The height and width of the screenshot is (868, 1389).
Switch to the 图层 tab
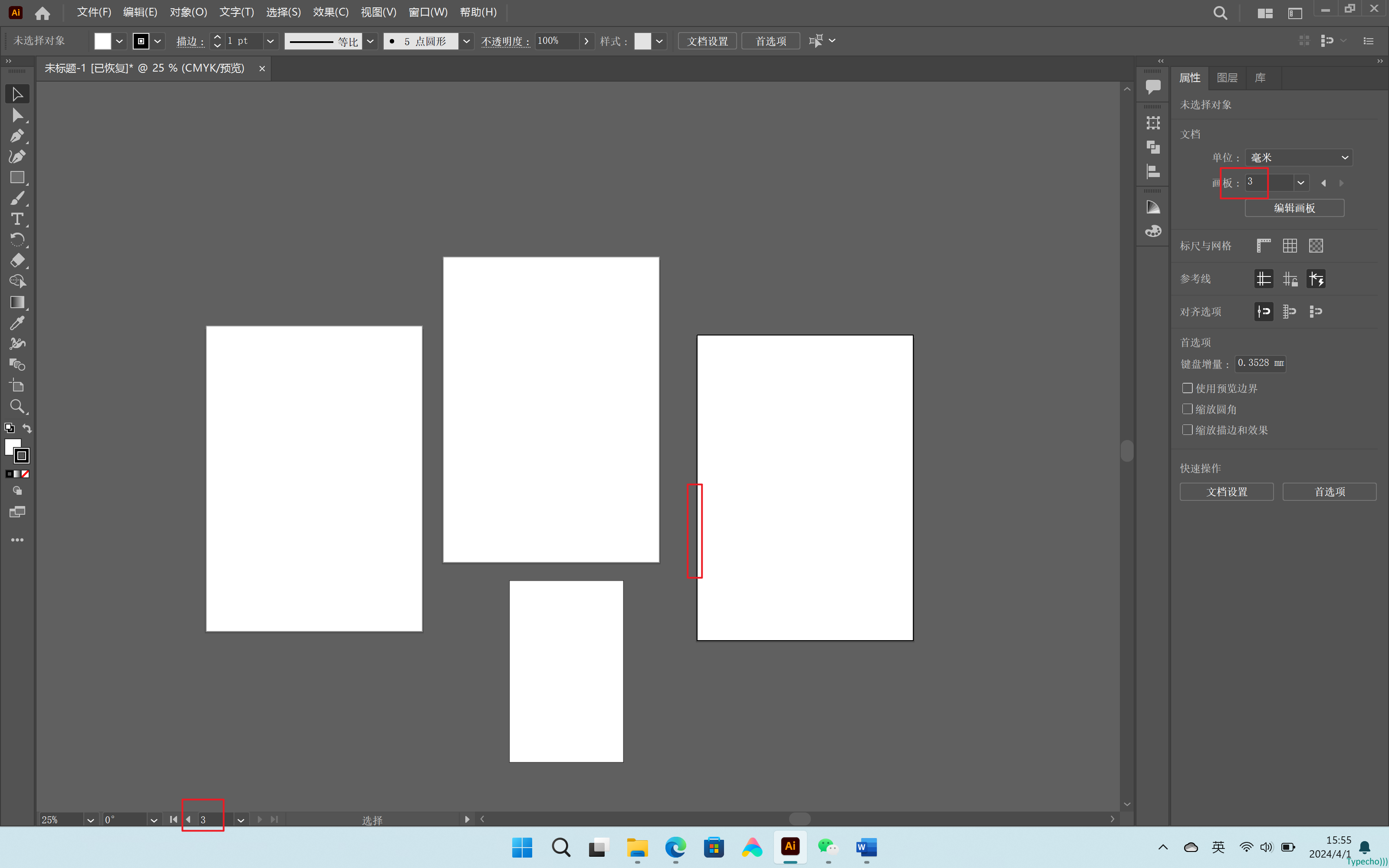click(x=1227, y=78)
